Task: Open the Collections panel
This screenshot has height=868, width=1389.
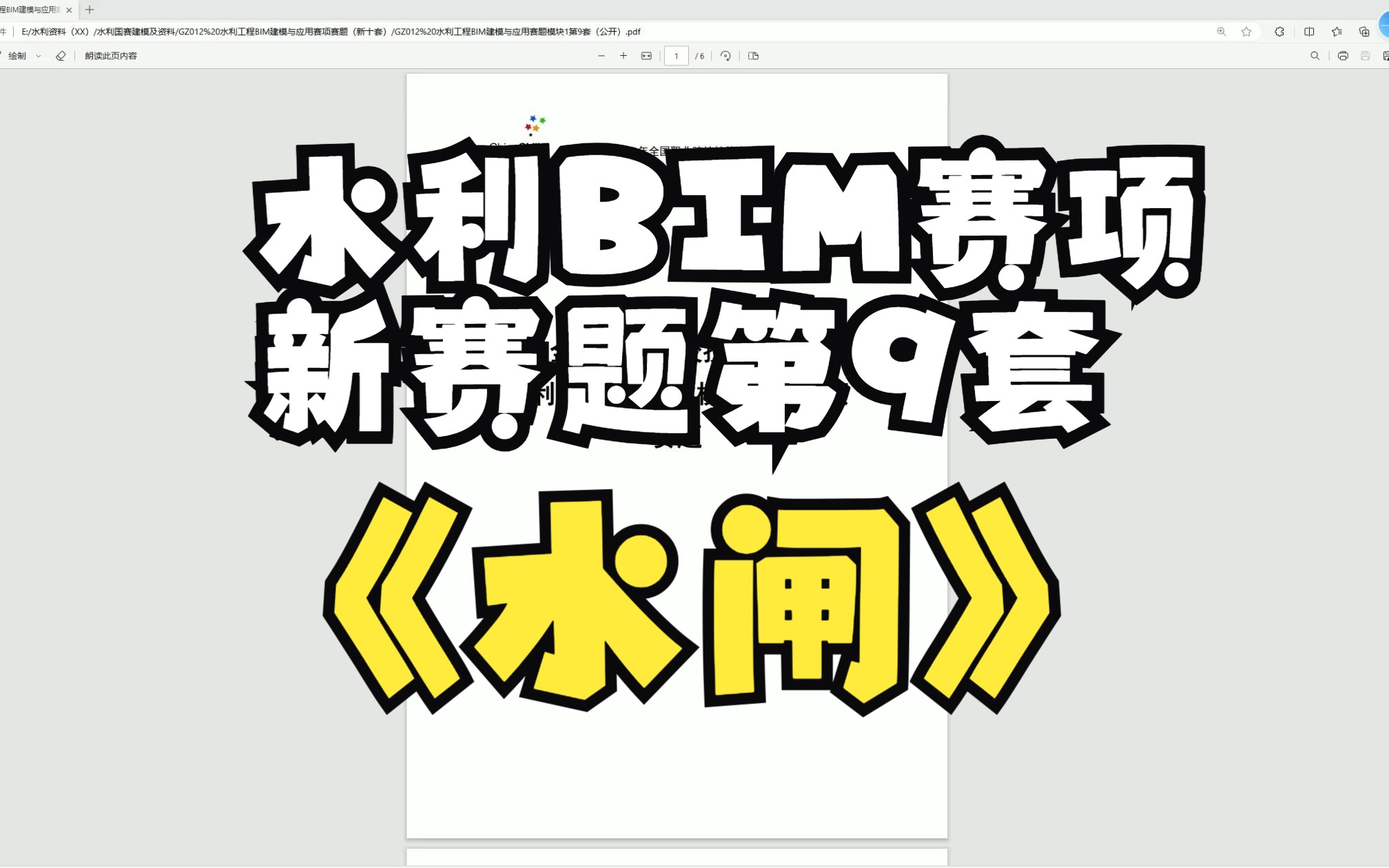Action: tap(1364, 32)
